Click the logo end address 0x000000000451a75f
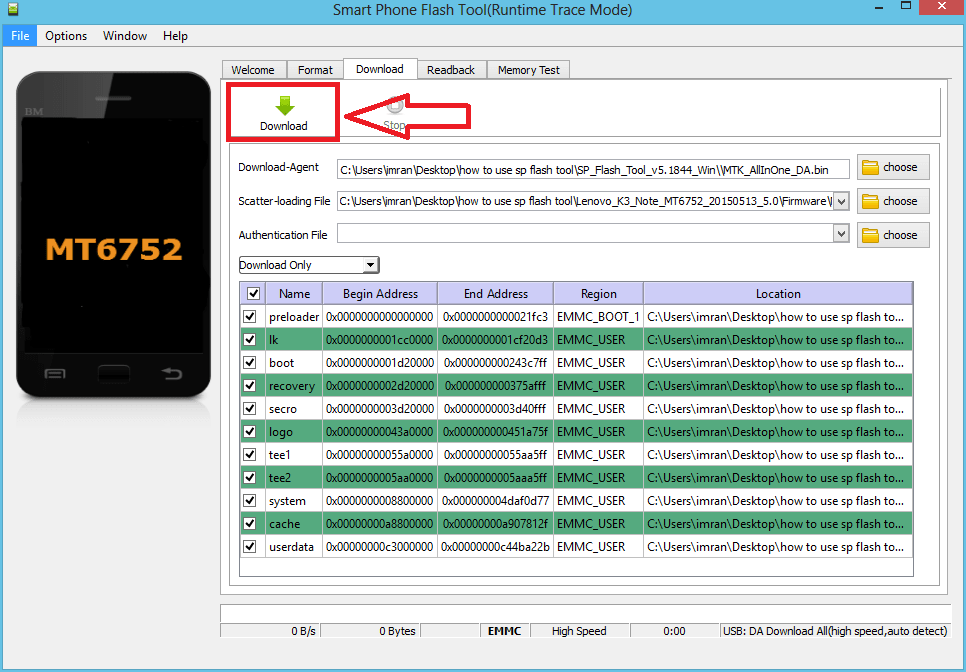Viewport: 966px width, 672px height. [x=495, y=431]
